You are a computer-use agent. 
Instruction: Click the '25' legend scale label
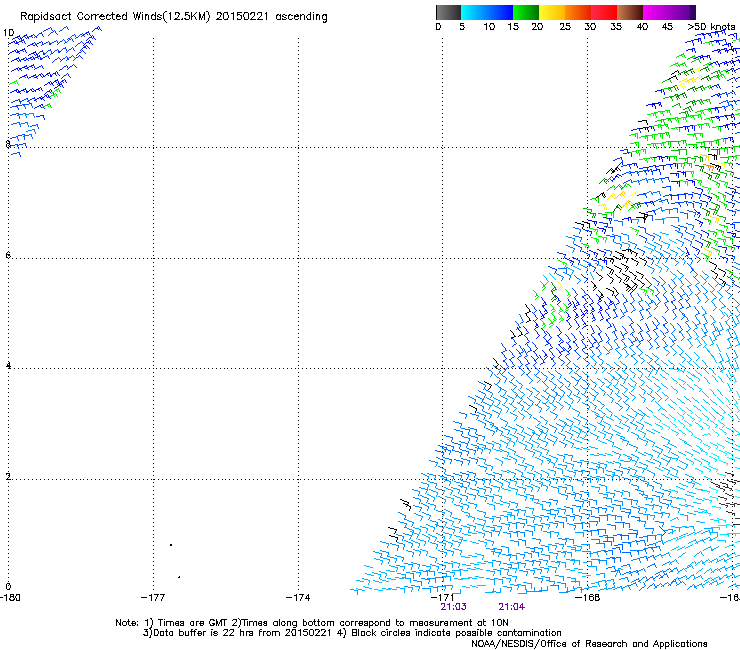565,27
